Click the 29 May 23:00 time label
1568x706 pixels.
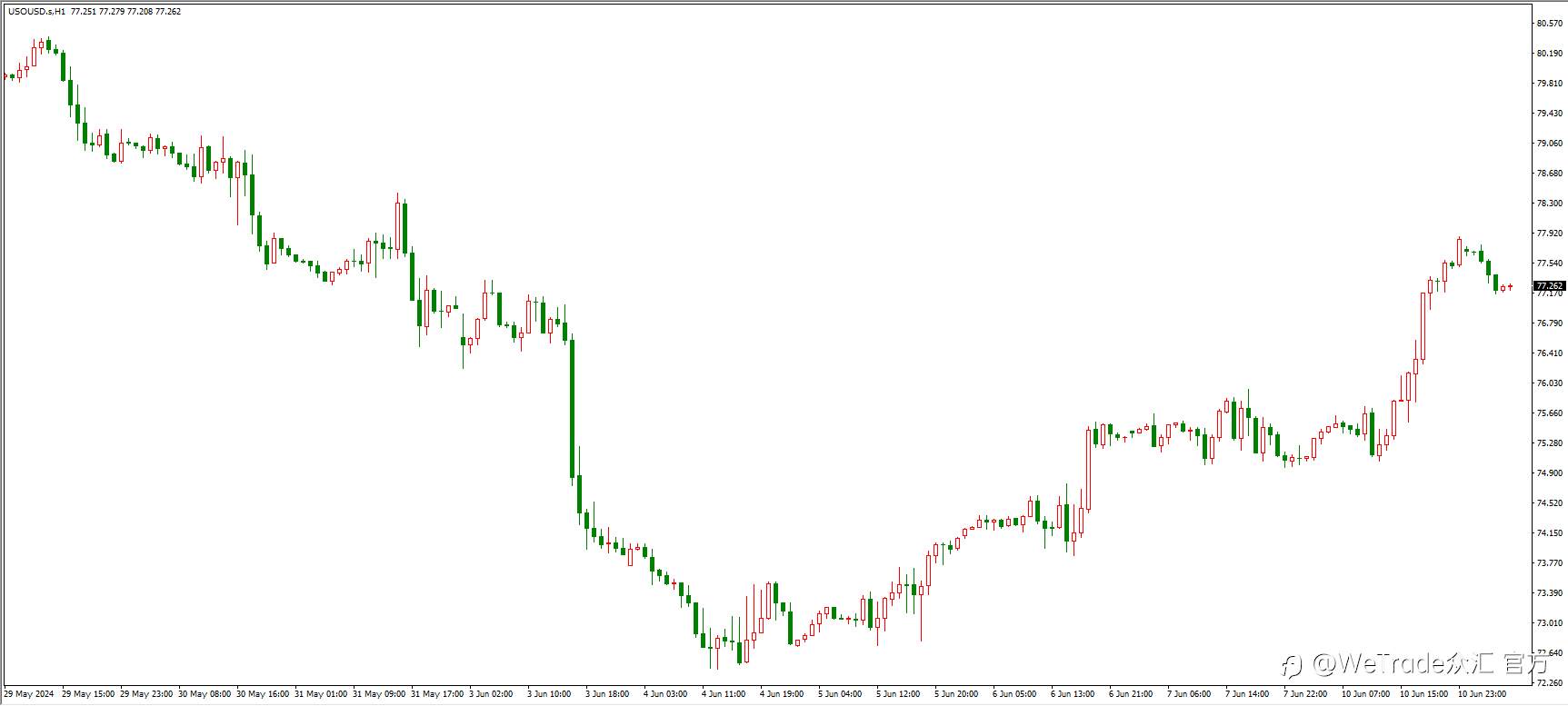point(146,694)
